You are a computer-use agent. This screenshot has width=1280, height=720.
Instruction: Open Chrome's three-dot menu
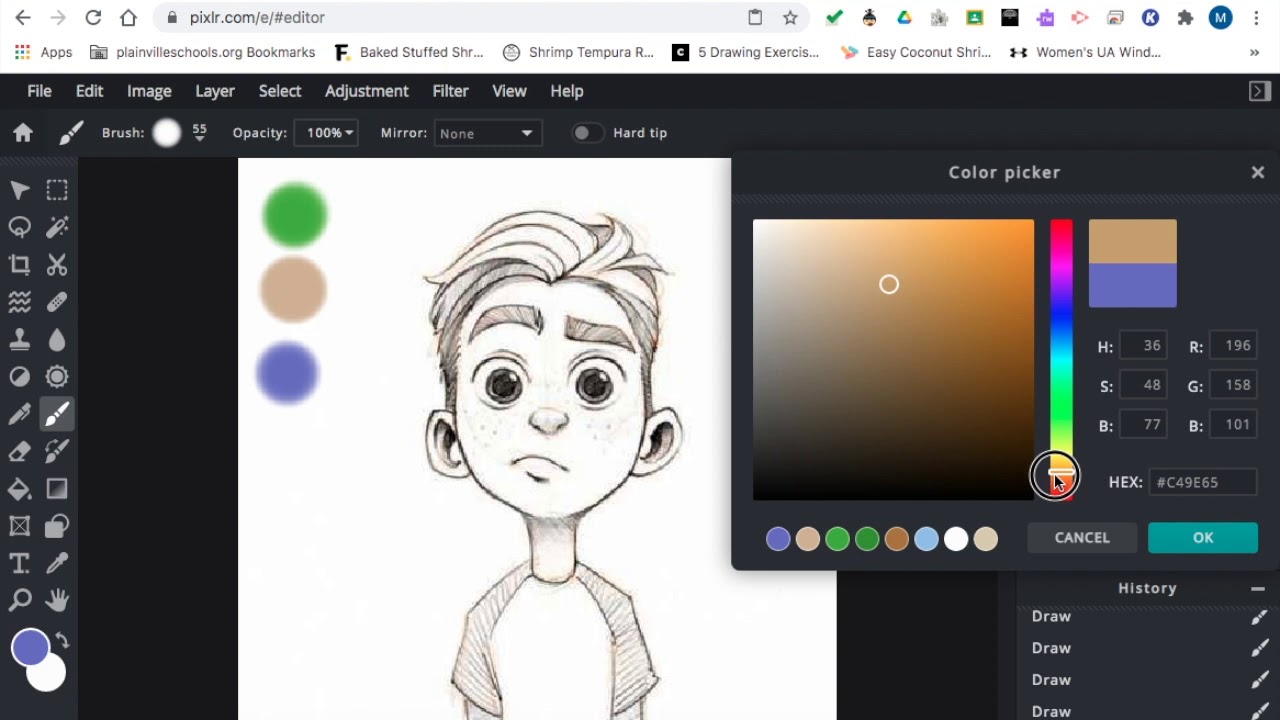[x=1255, y=18]
